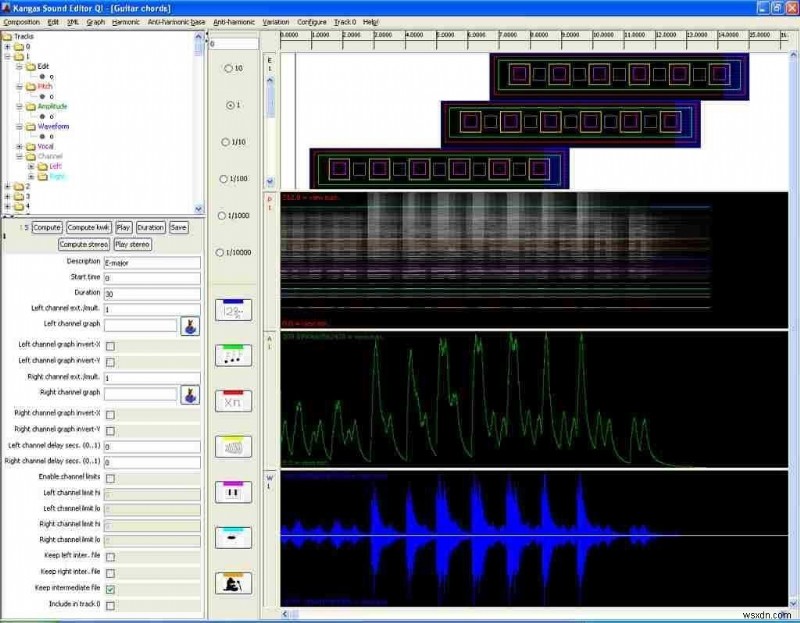
Task: Click the yellow-topped waveform tool icon
Action: tap(233, 446)
